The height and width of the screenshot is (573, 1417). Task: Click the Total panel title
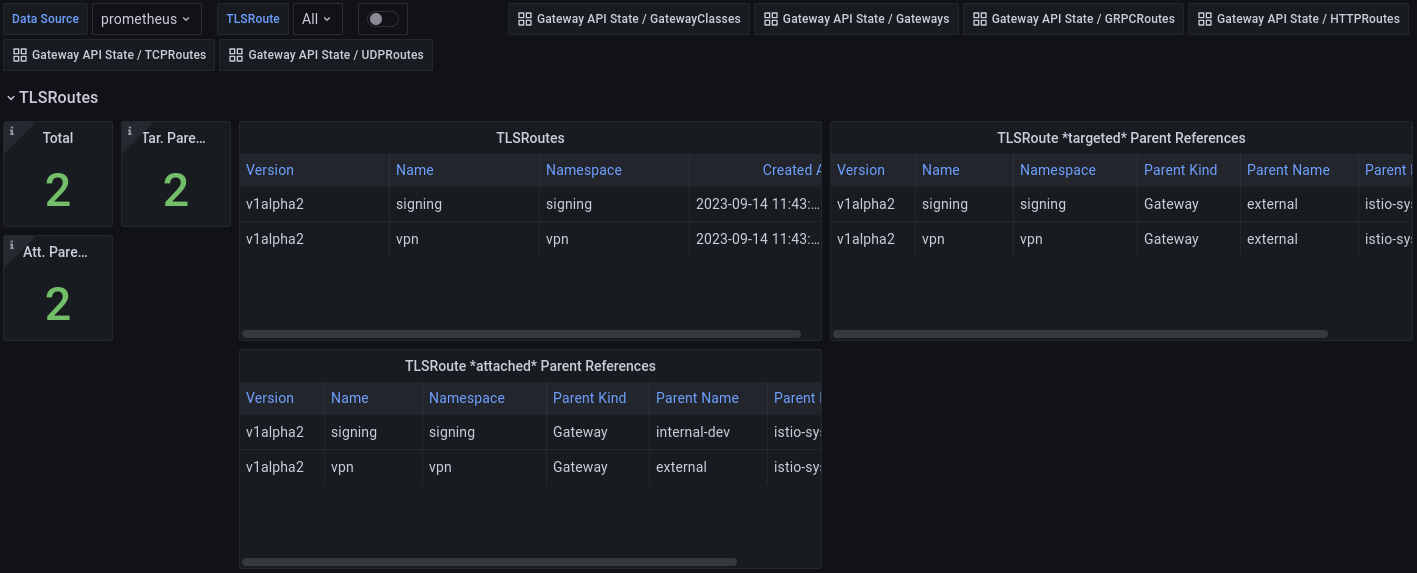click(x=58, y=138)
